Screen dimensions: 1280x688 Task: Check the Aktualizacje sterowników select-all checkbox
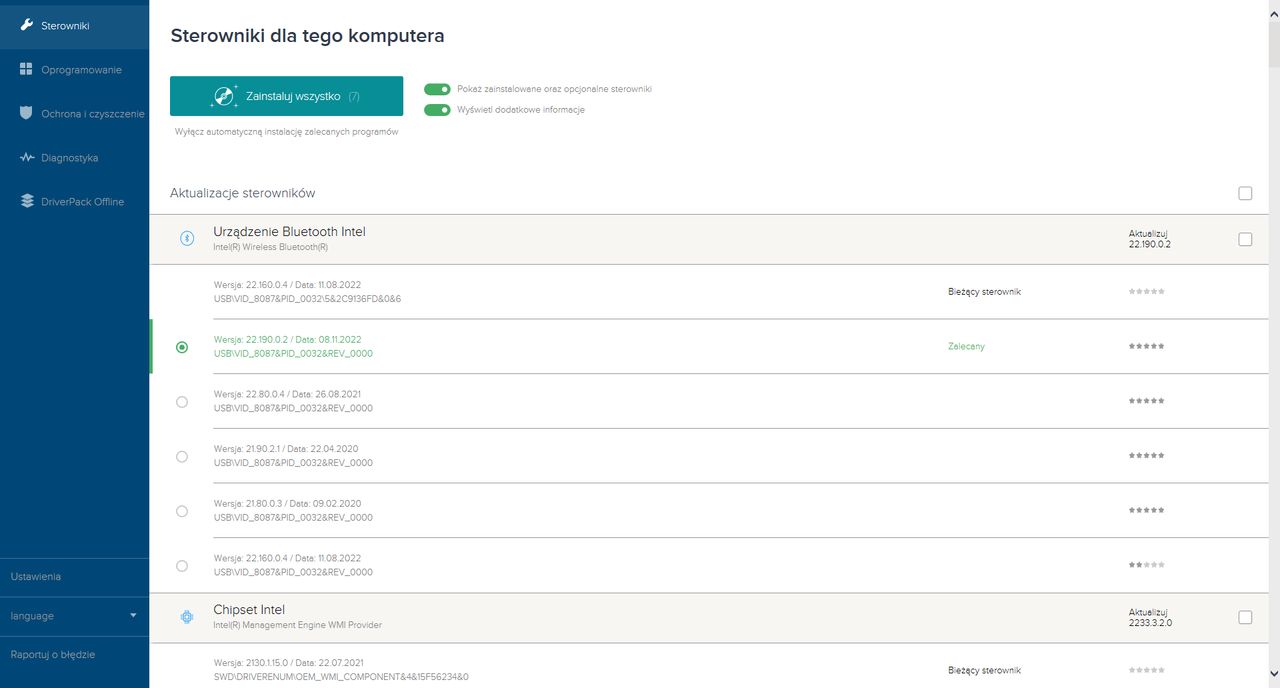pos(1245,193)
